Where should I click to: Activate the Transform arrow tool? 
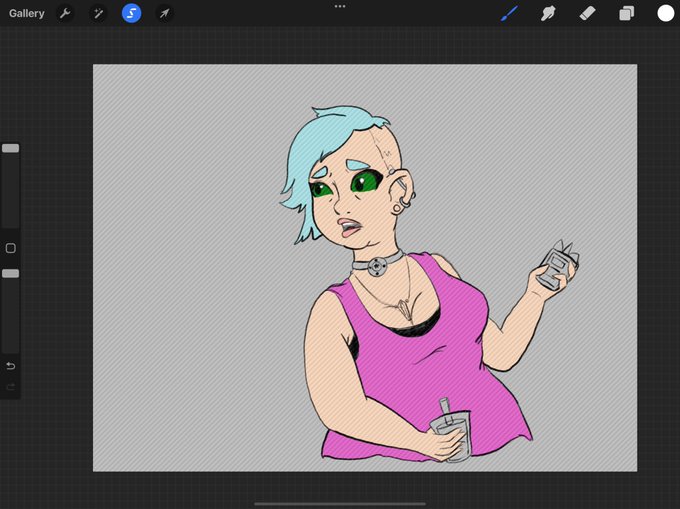(x=164, y=13)
